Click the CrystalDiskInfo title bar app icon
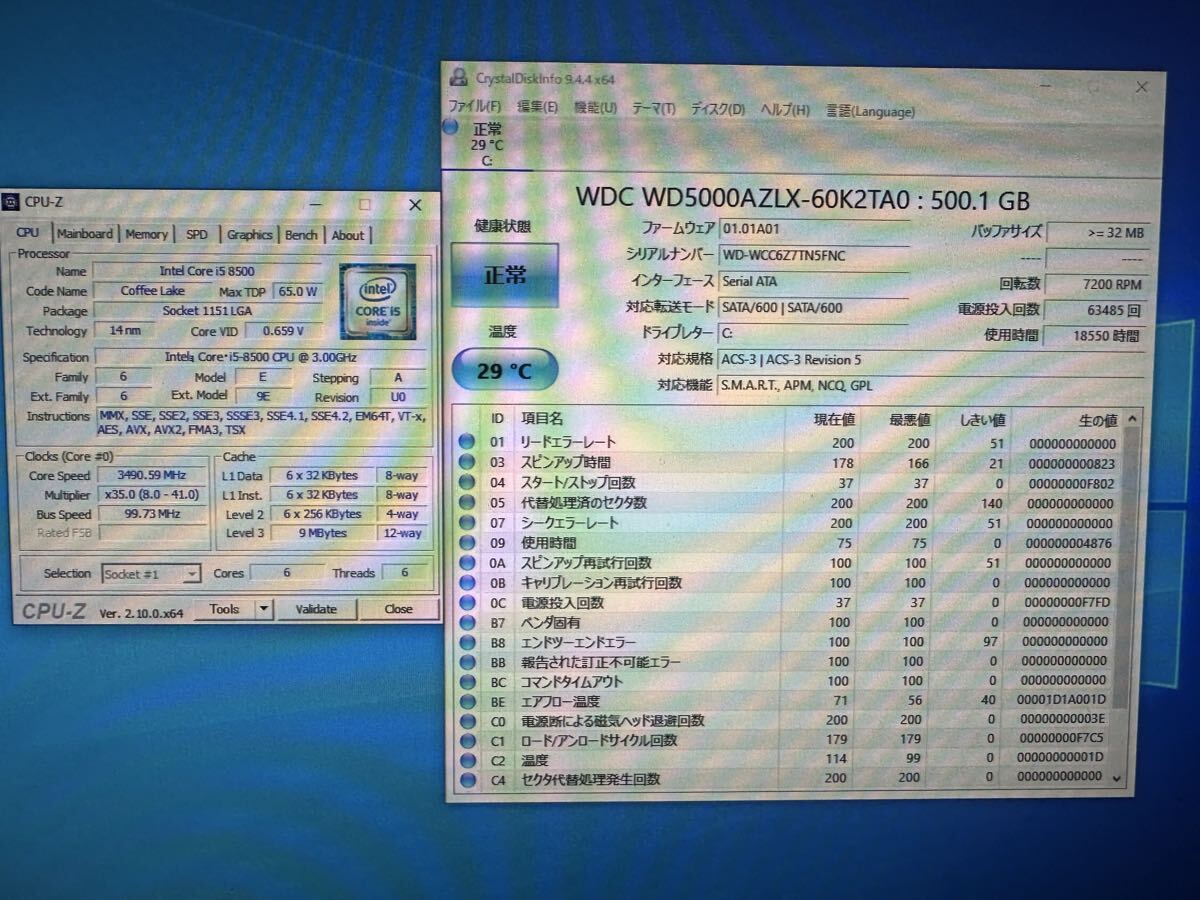This screenshot has width=1200, height=900. [x=458, y=78]
